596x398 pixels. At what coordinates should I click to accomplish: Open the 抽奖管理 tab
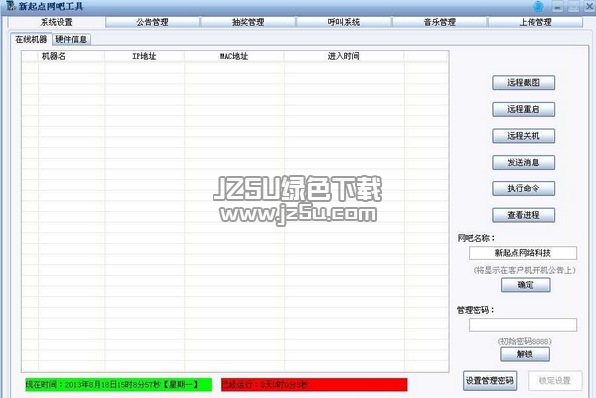click(x=248, y=22)
